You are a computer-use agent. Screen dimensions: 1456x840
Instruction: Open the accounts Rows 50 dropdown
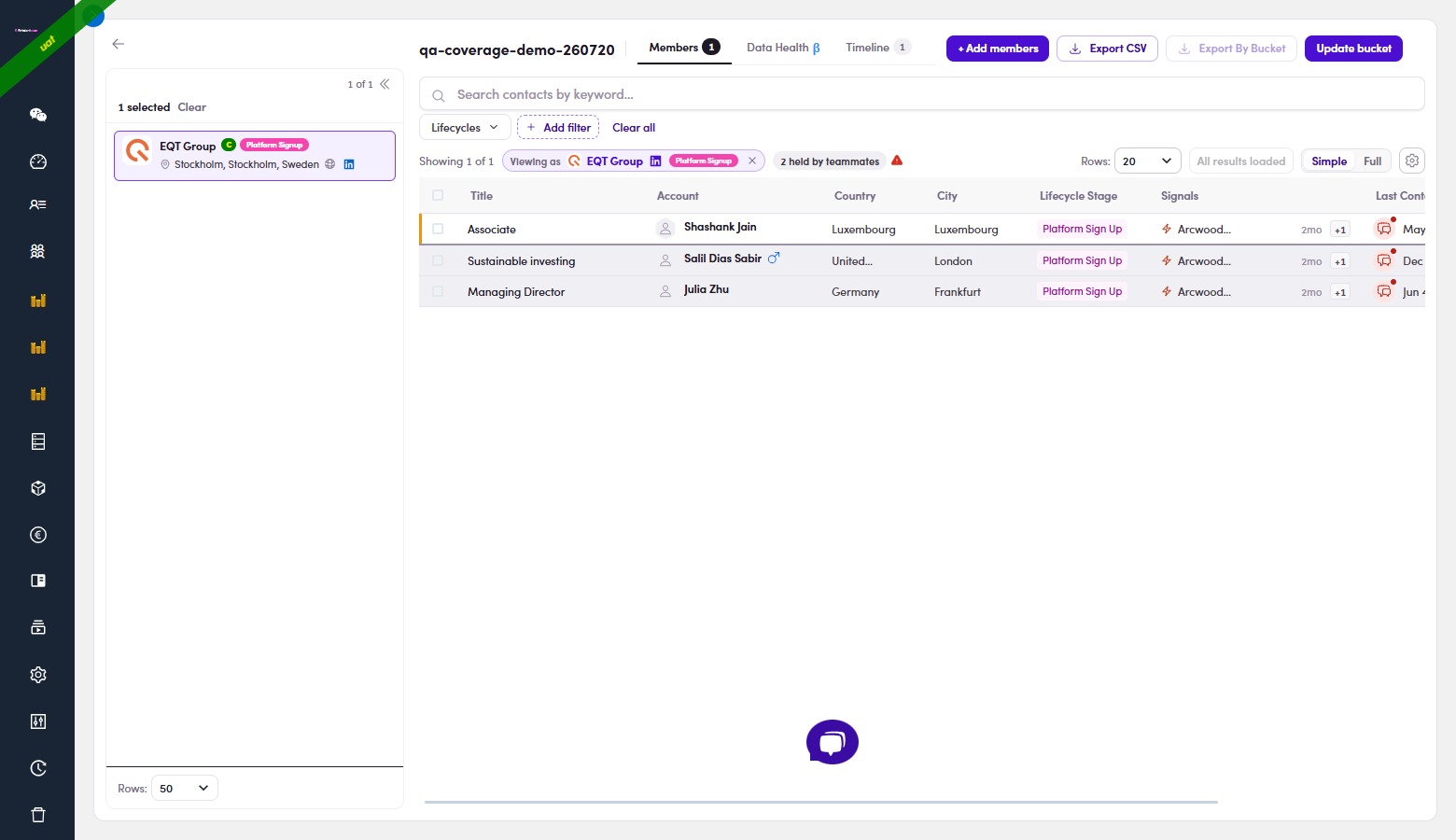185,788
